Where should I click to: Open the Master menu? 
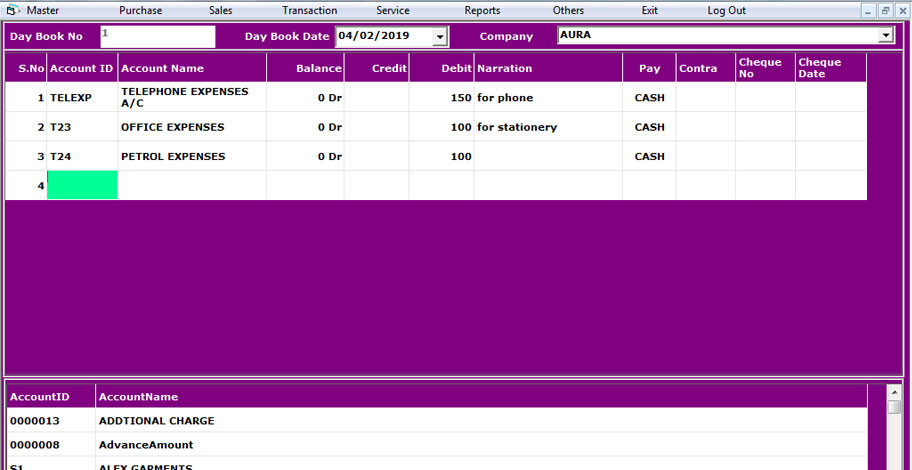42,10
